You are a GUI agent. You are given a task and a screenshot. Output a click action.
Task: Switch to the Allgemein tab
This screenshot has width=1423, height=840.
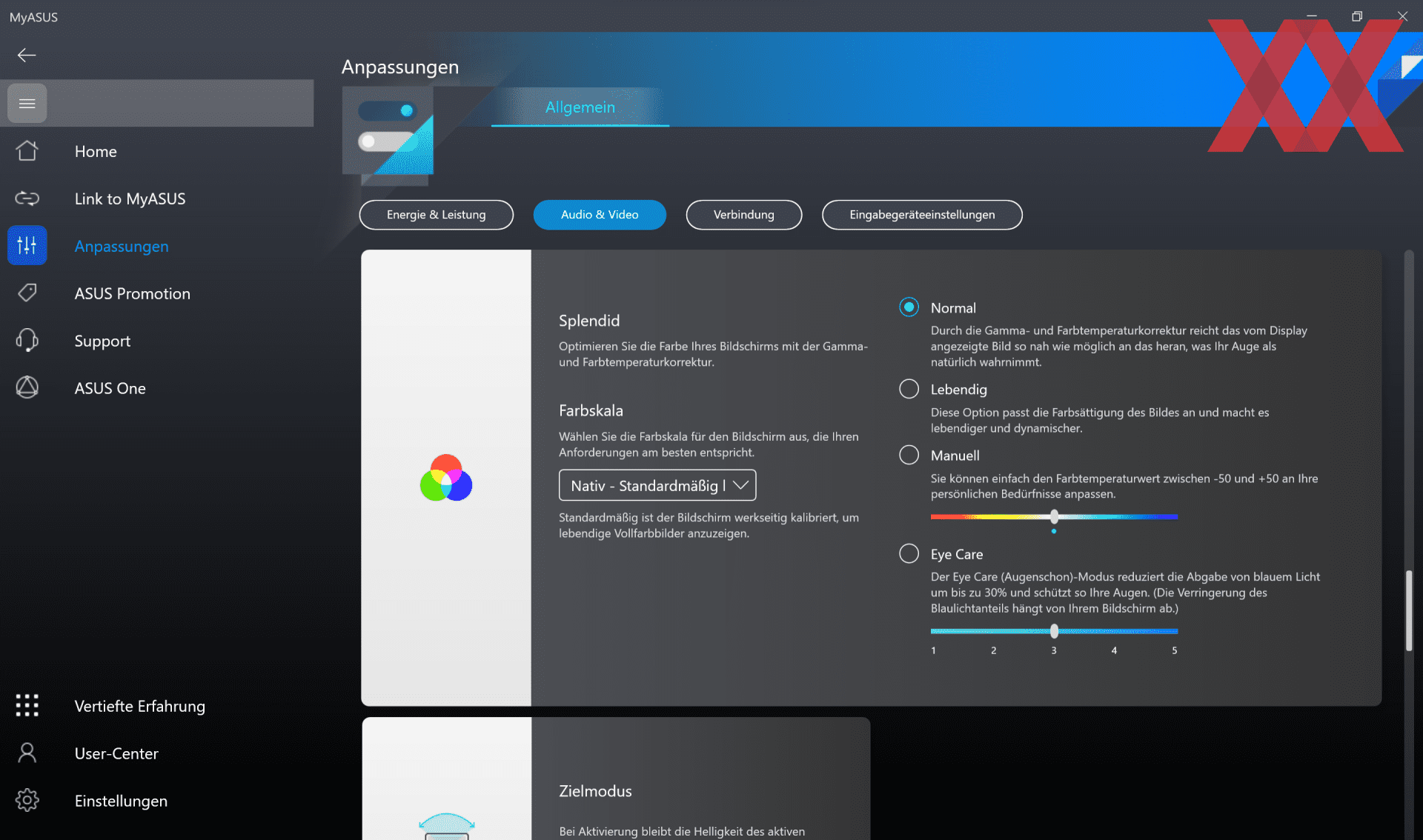click(580, 107)
